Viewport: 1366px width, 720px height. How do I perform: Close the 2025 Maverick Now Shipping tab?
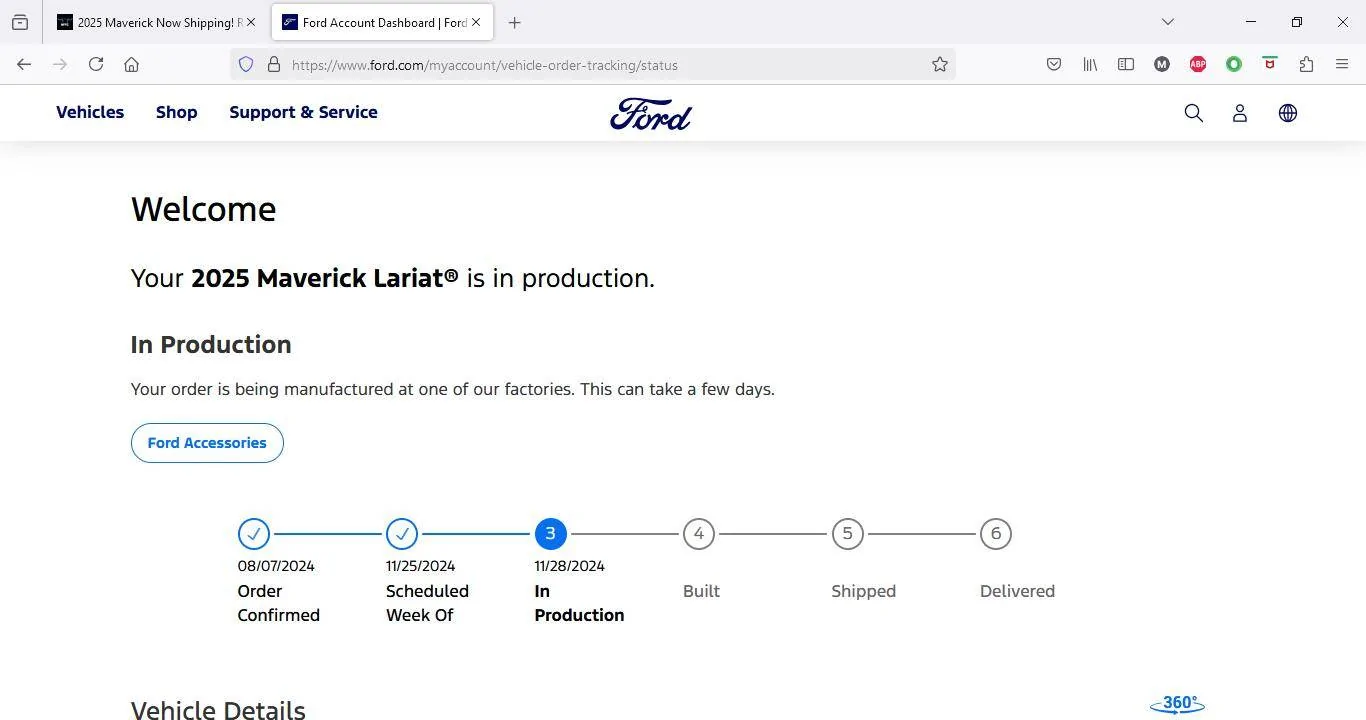point(251,22)
